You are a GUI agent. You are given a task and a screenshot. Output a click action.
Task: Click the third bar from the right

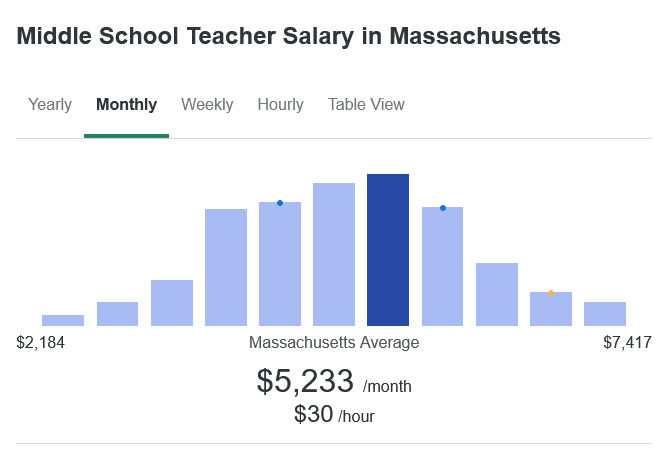click(x=497, y=294)
